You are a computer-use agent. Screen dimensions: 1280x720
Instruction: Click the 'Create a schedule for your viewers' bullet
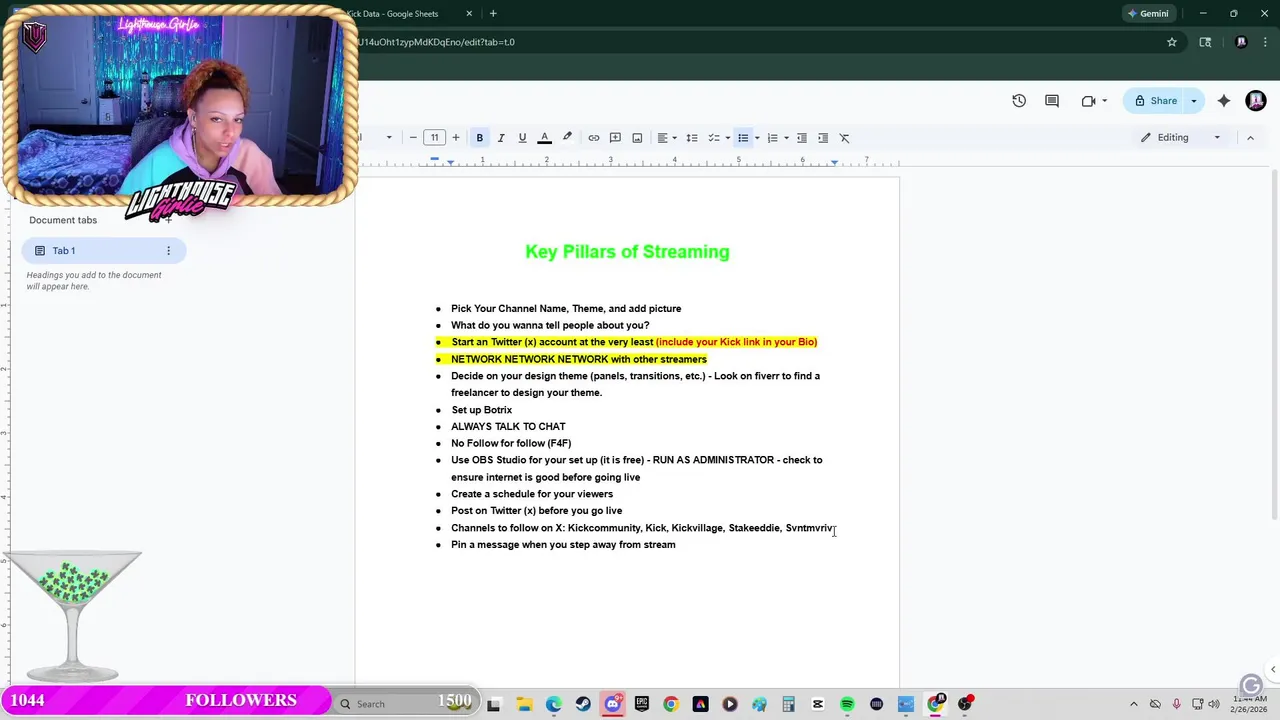click(532, 494)
